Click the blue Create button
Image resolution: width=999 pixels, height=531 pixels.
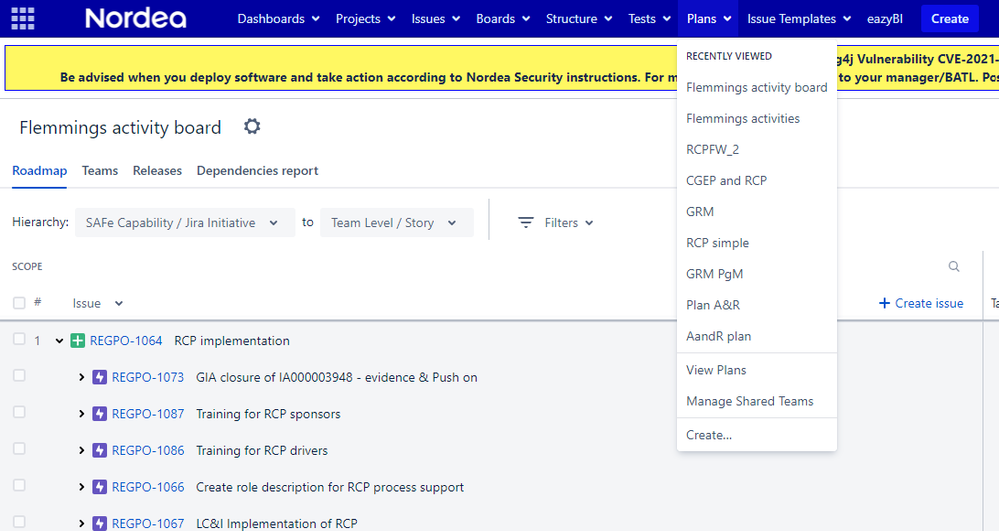coord(950,18)
